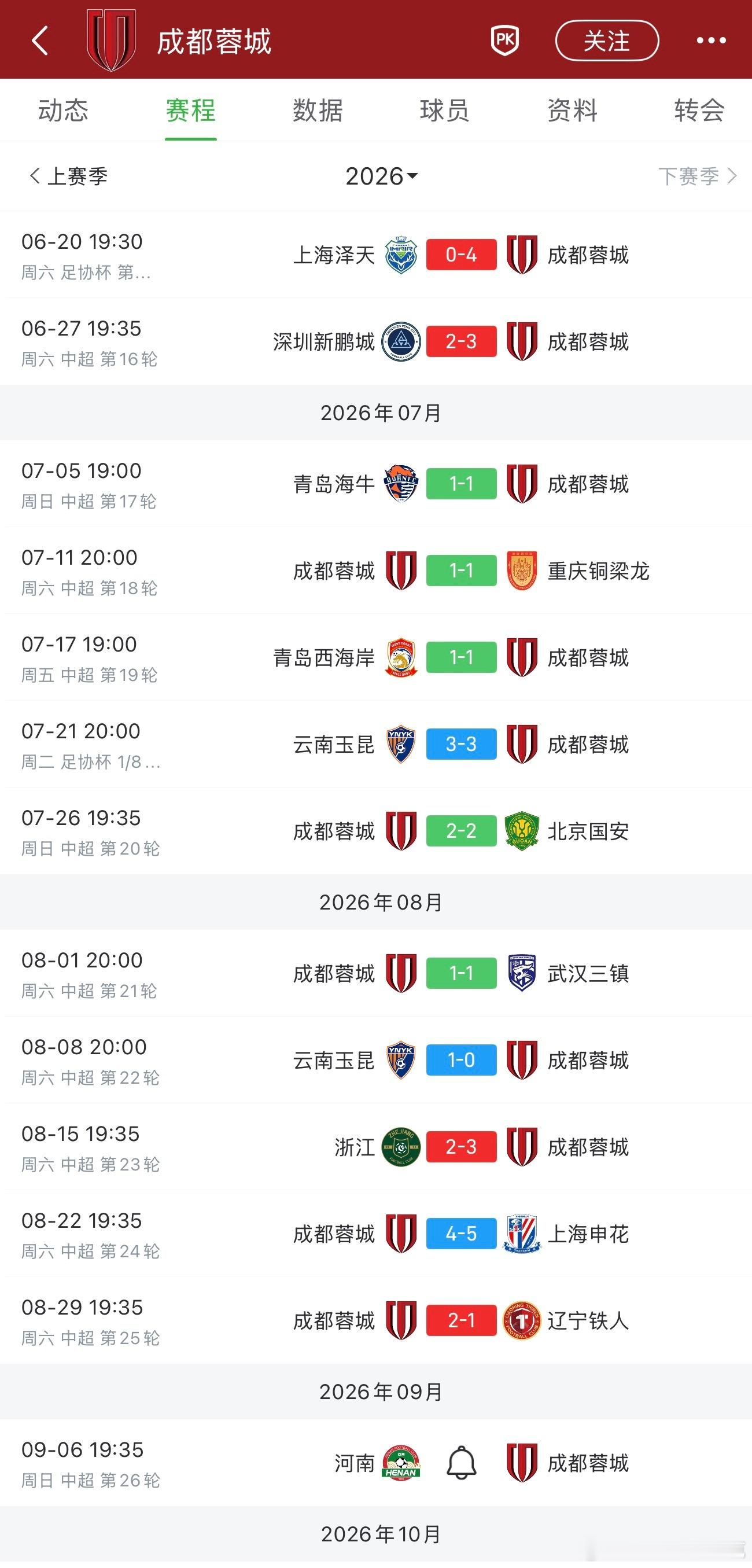Tap the Beijing Guoan team badge
752x1568 pixels.
pyautogui.click(x=522, y=831)
